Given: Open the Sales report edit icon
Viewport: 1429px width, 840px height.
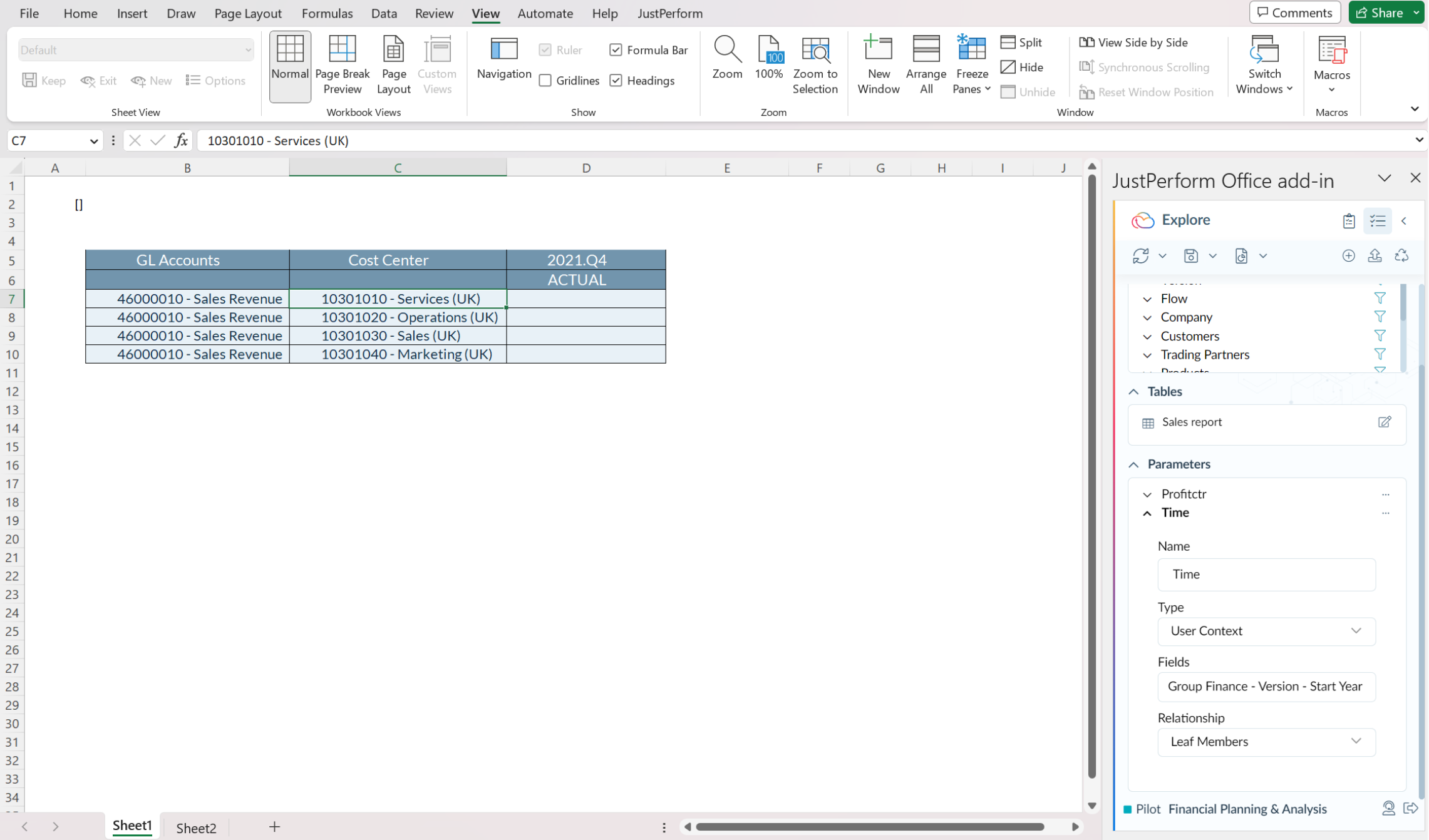Looking at the screenshot, I should 1385,422.
